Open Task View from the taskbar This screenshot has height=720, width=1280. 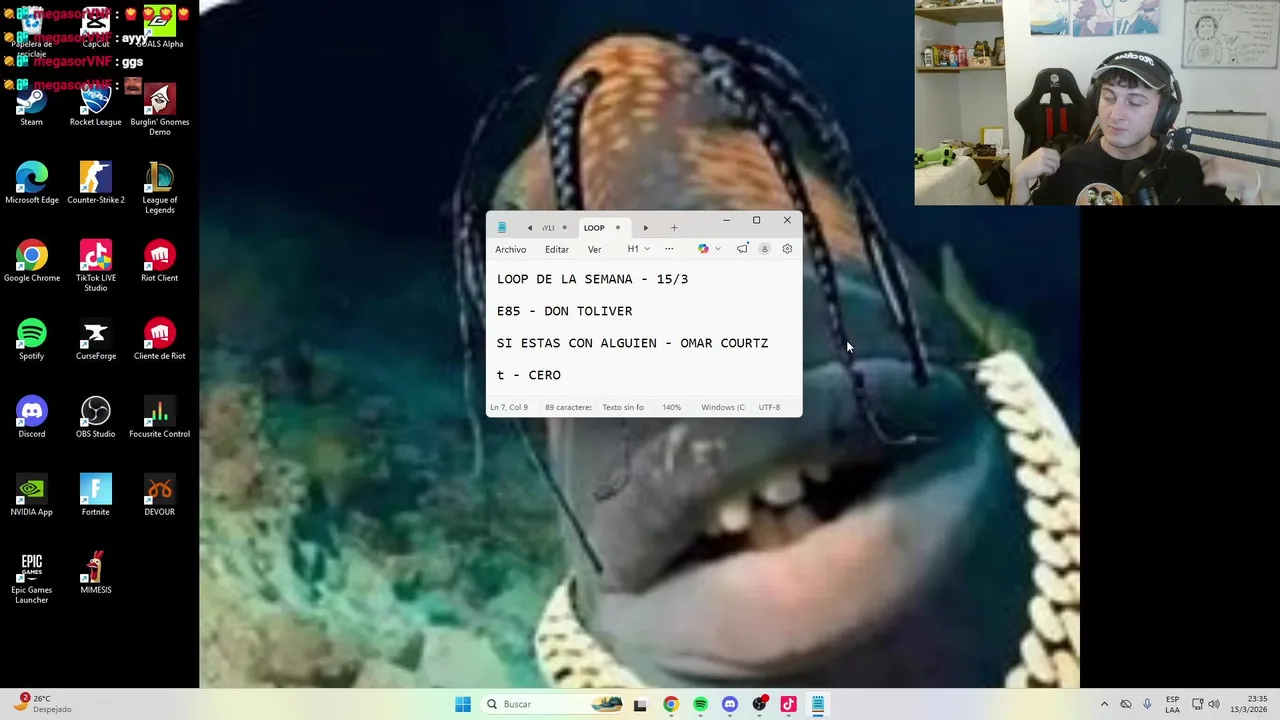point(640,704)
